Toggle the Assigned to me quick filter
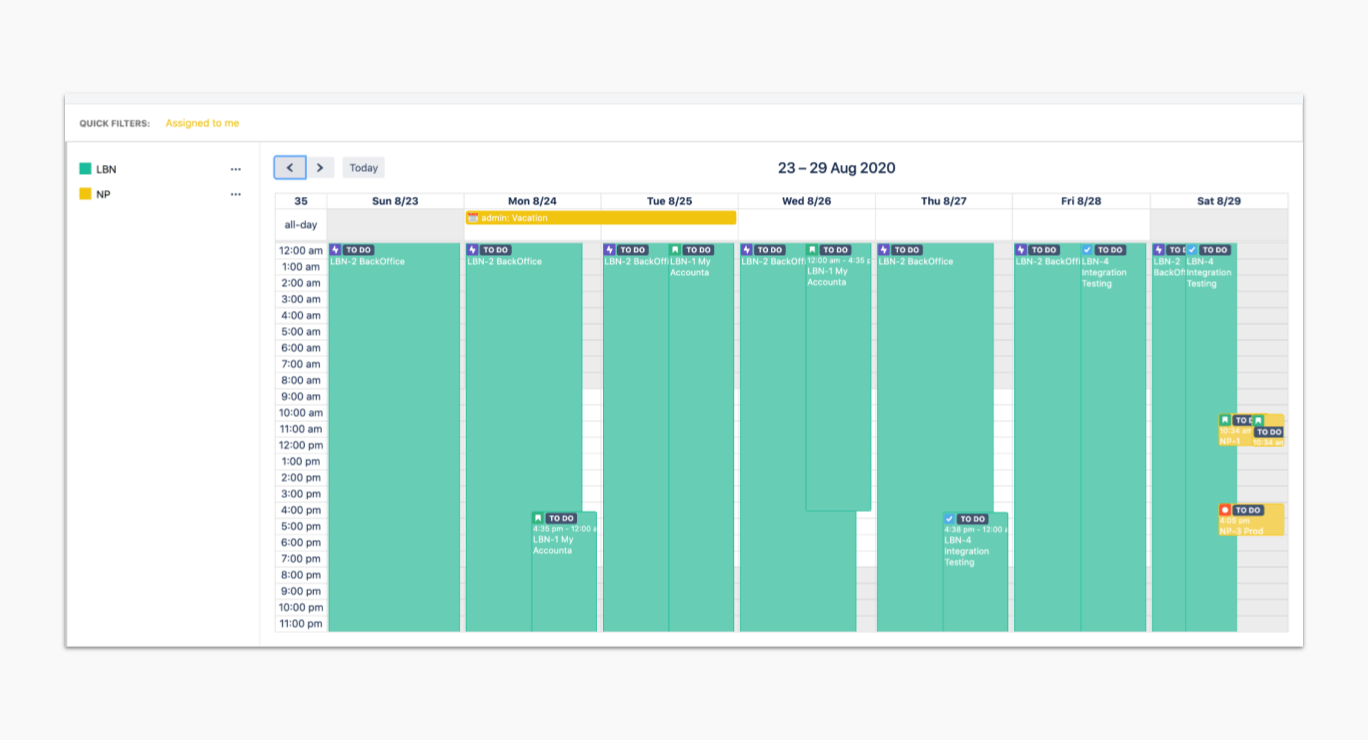This screenshot has height=740, width=1368. [x=202, y=123]
